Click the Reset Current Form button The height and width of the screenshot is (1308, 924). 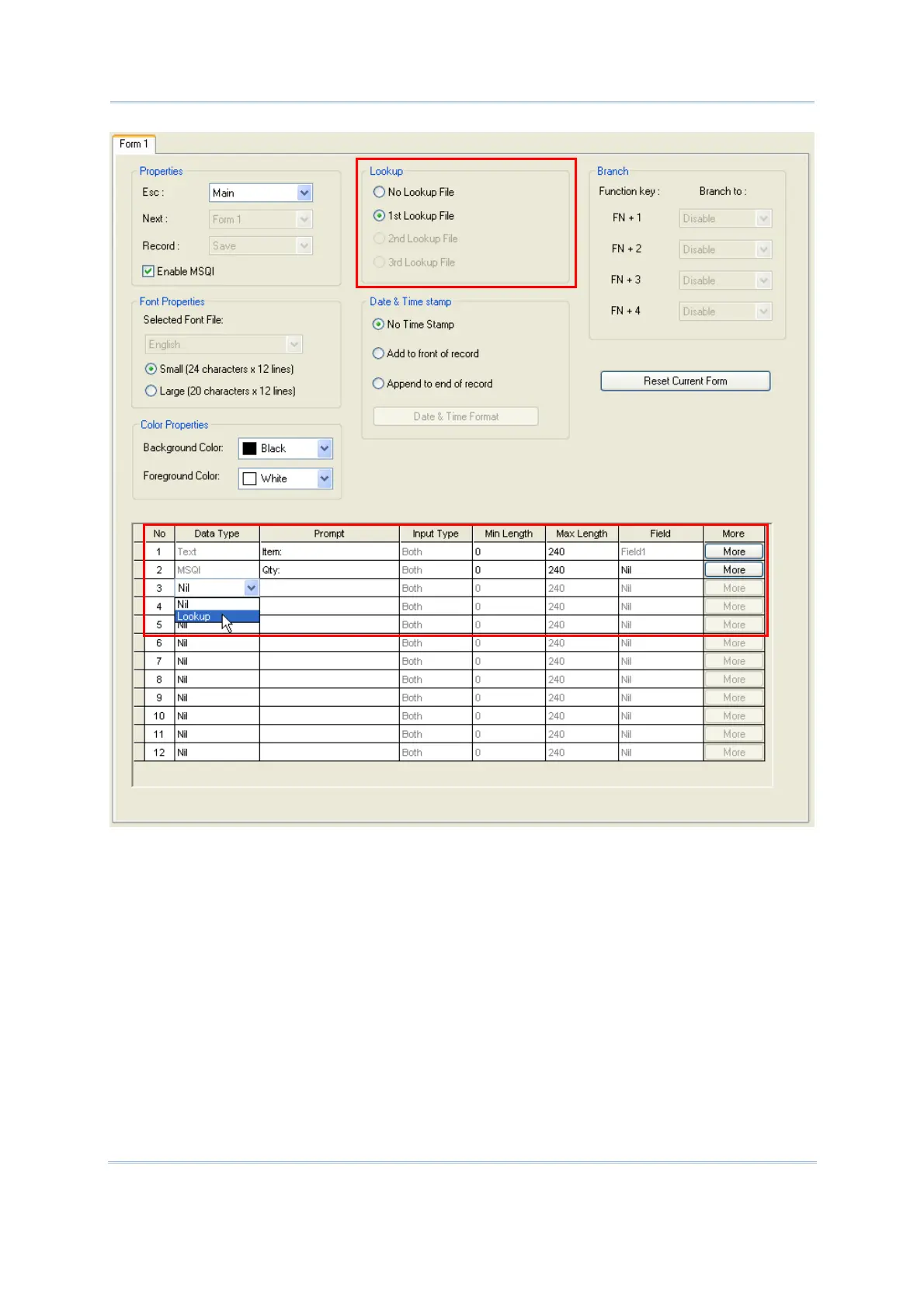click(686, 381)
